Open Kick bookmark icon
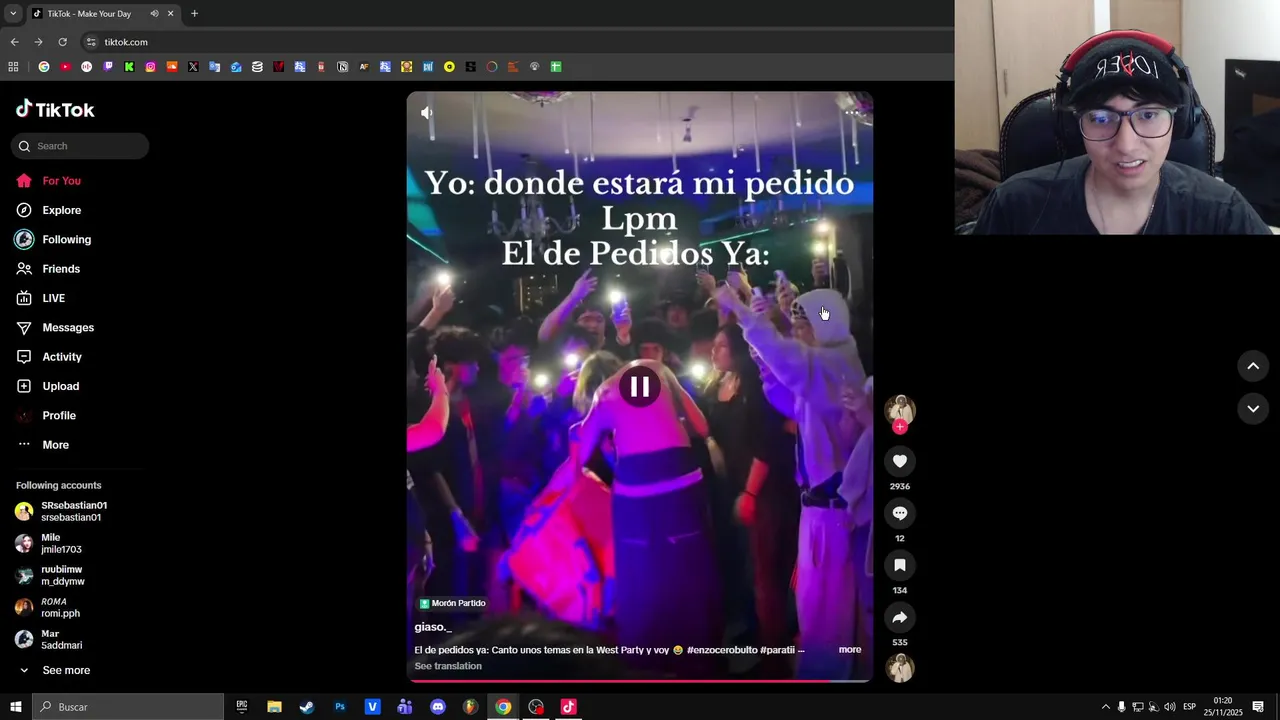Image resolution: width=1280 pixels, height=720 pixels. click(129, 67)
